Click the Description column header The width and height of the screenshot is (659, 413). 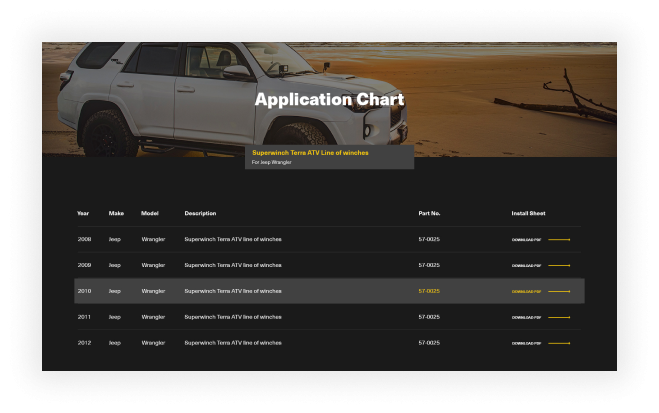coord(200,213)
